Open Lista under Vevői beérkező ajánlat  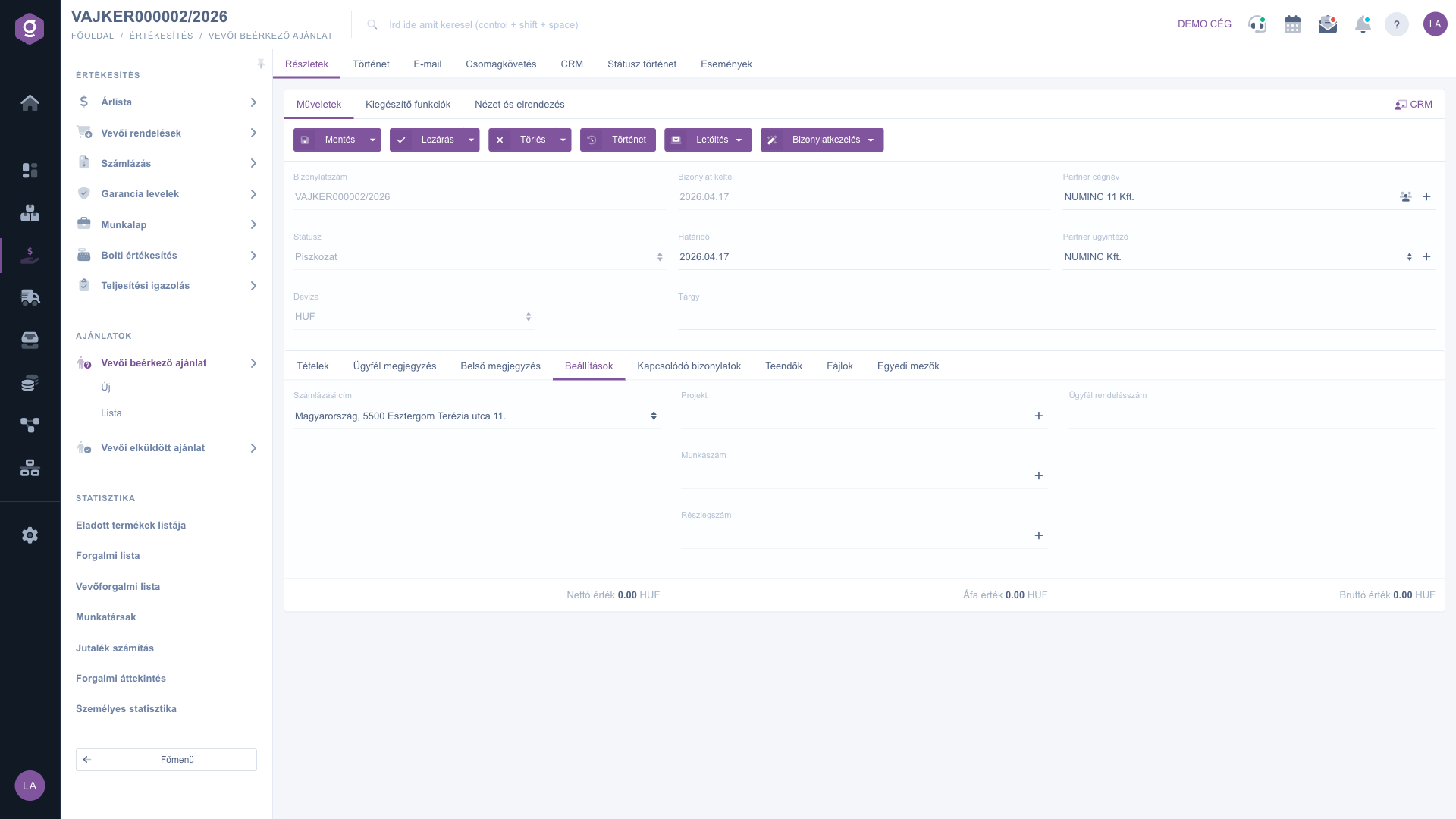(111, 413)
